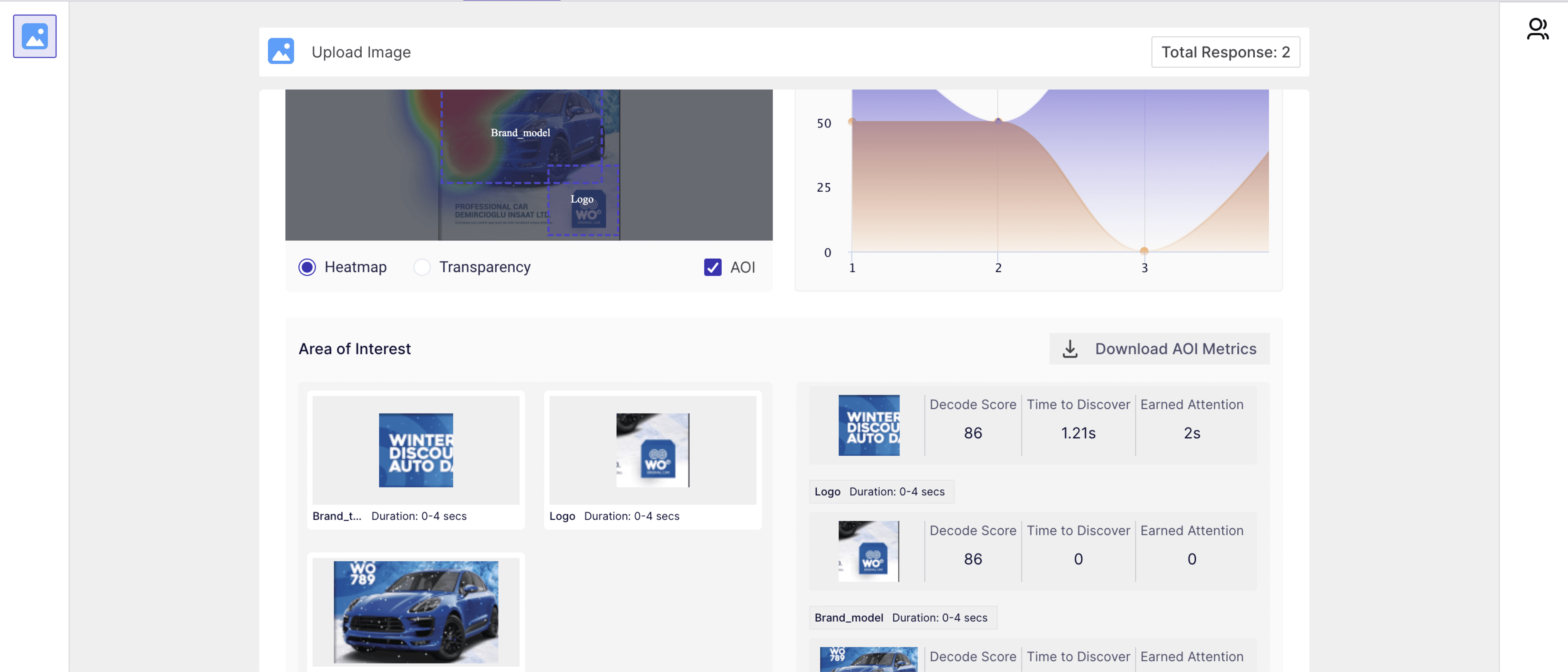Click the Brand_model metrics row car thumbnail
This screenshot has height=672, width=1568.
tap(869, 660)
